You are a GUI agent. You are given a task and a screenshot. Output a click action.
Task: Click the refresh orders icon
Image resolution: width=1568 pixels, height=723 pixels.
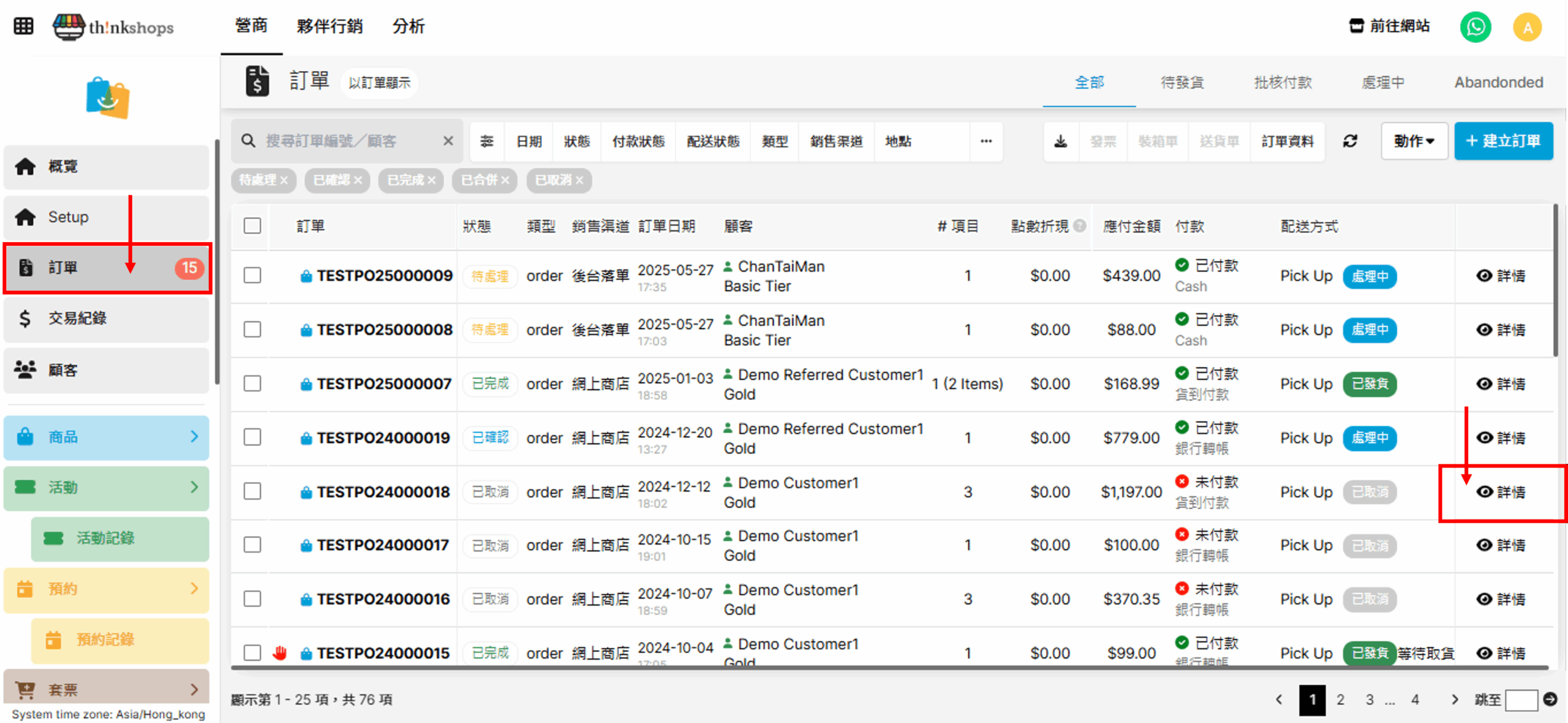tap(1351, 142)
